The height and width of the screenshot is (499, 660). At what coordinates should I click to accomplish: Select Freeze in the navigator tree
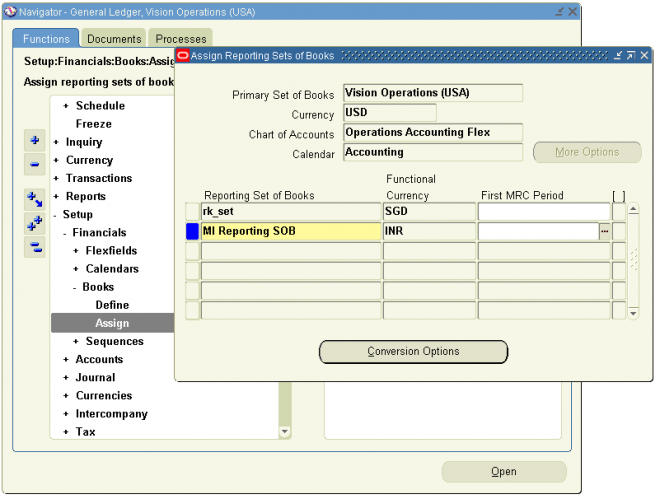(93, 124)
